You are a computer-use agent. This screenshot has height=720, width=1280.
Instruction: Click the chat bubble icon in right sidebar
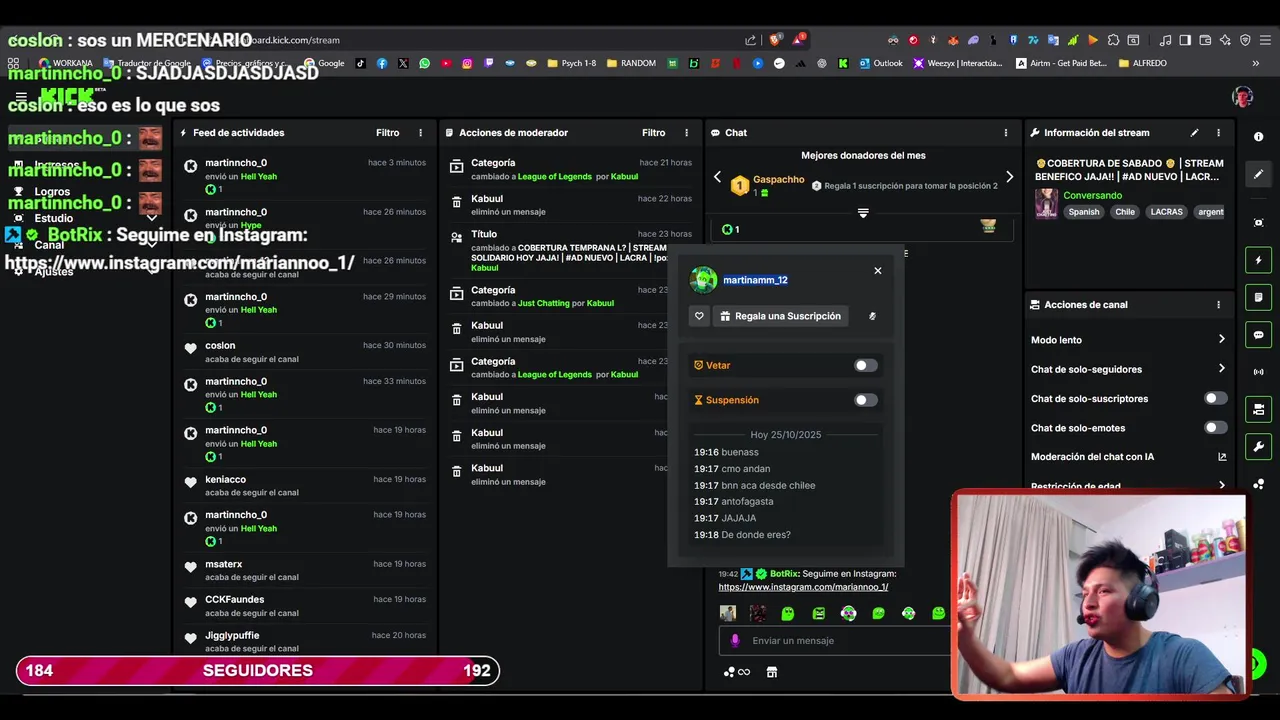[1259, 335]
